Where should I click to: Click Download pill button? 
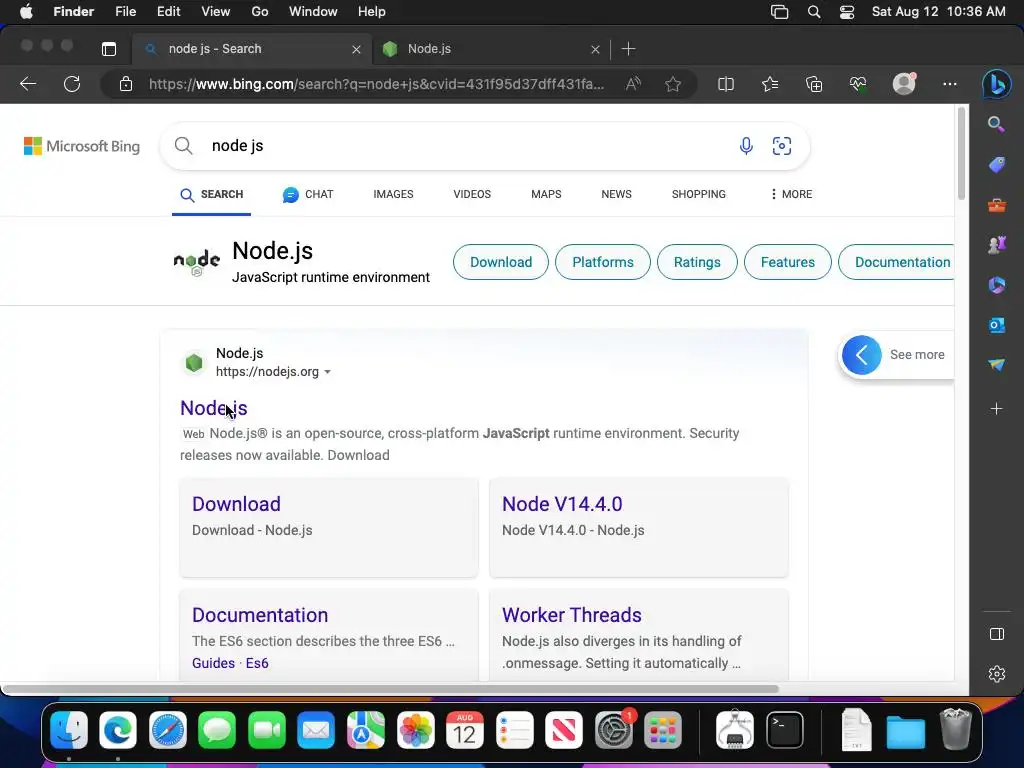(501, 262)
